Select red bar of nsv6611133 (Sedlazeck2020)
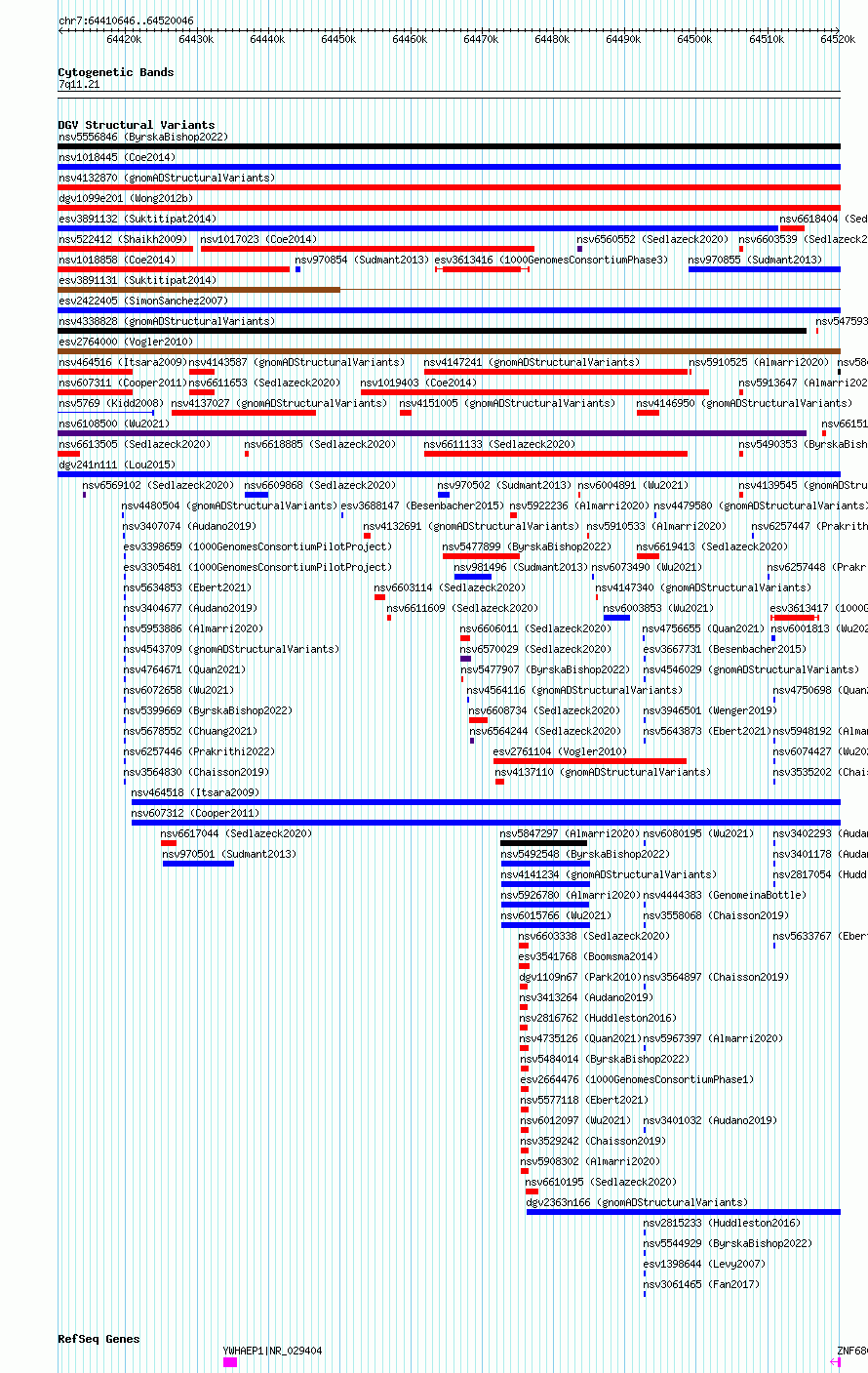Screen dimensions: 868x1373 (556, 454)
